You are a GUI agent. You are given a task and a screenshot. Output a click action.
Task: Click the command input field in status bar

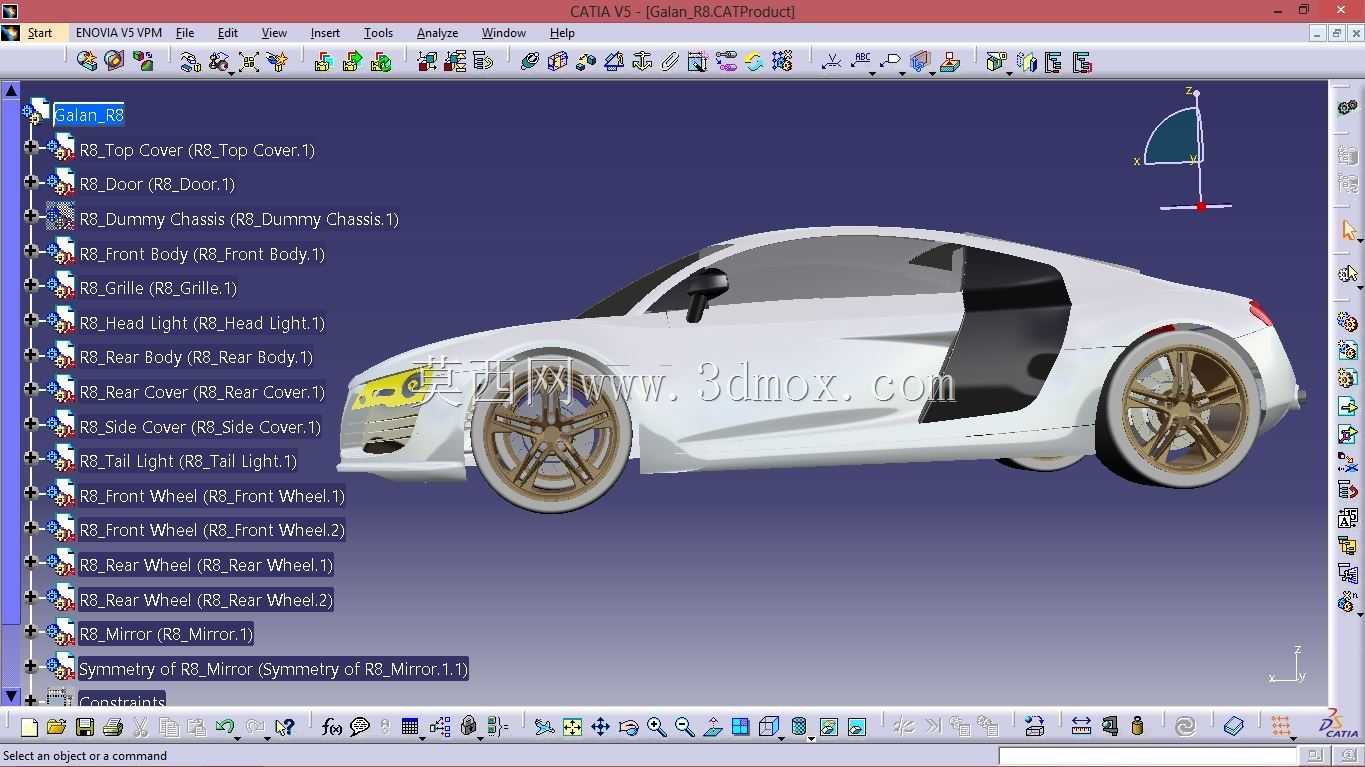(1148, 756)
